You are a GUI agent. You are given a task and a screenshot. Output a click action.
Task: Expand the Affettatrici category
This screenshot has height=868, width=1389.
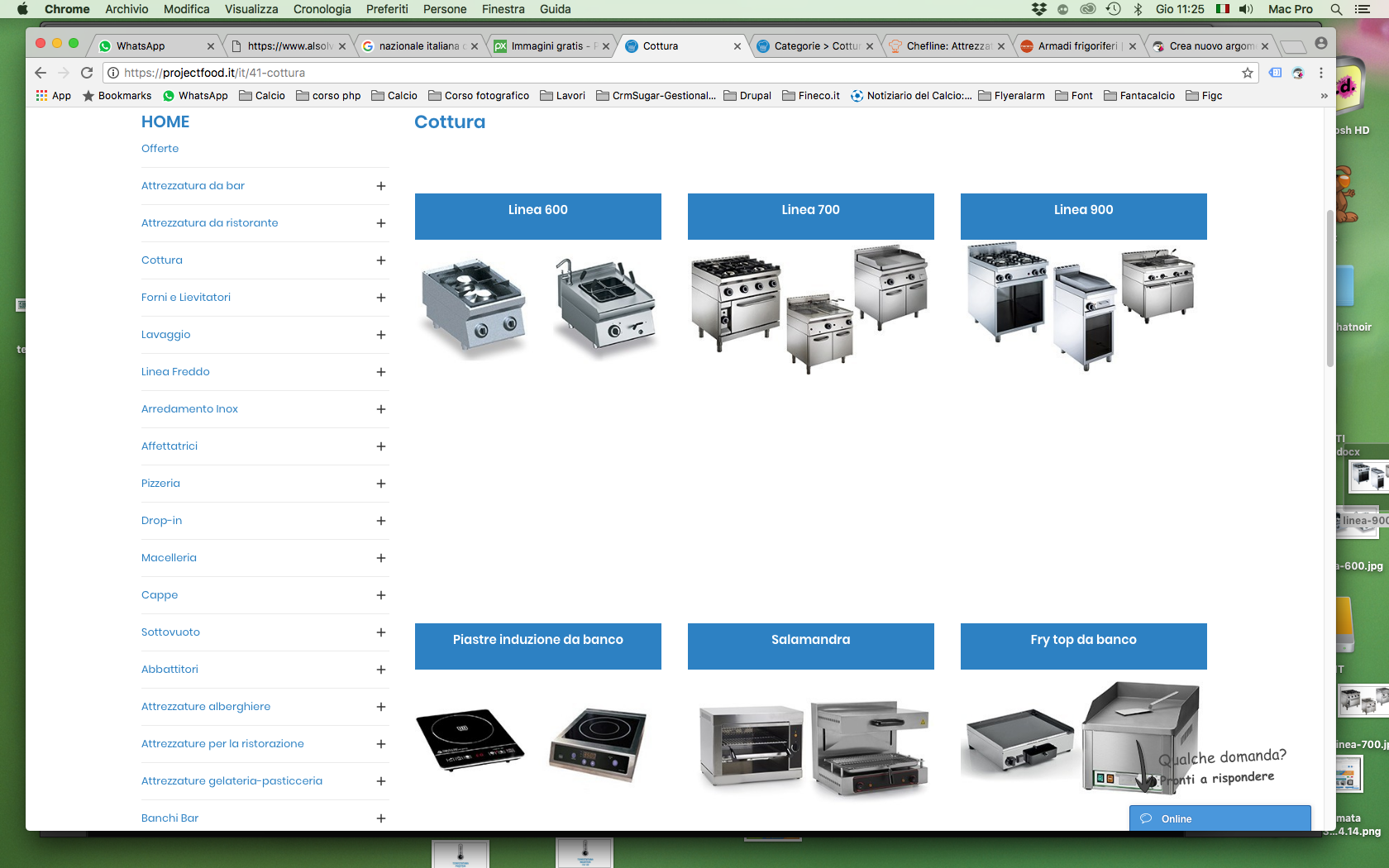tap(381, 446)
